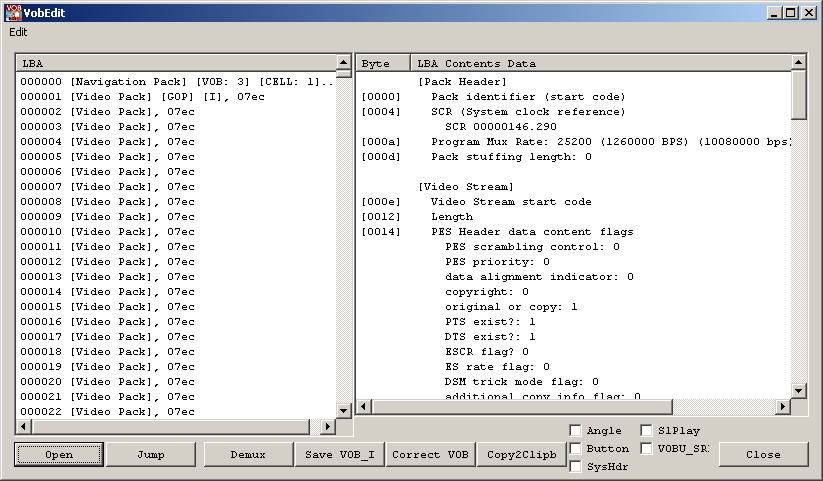Click the Open button
Screen dimensions: 823x481
[x=59, y=455]
